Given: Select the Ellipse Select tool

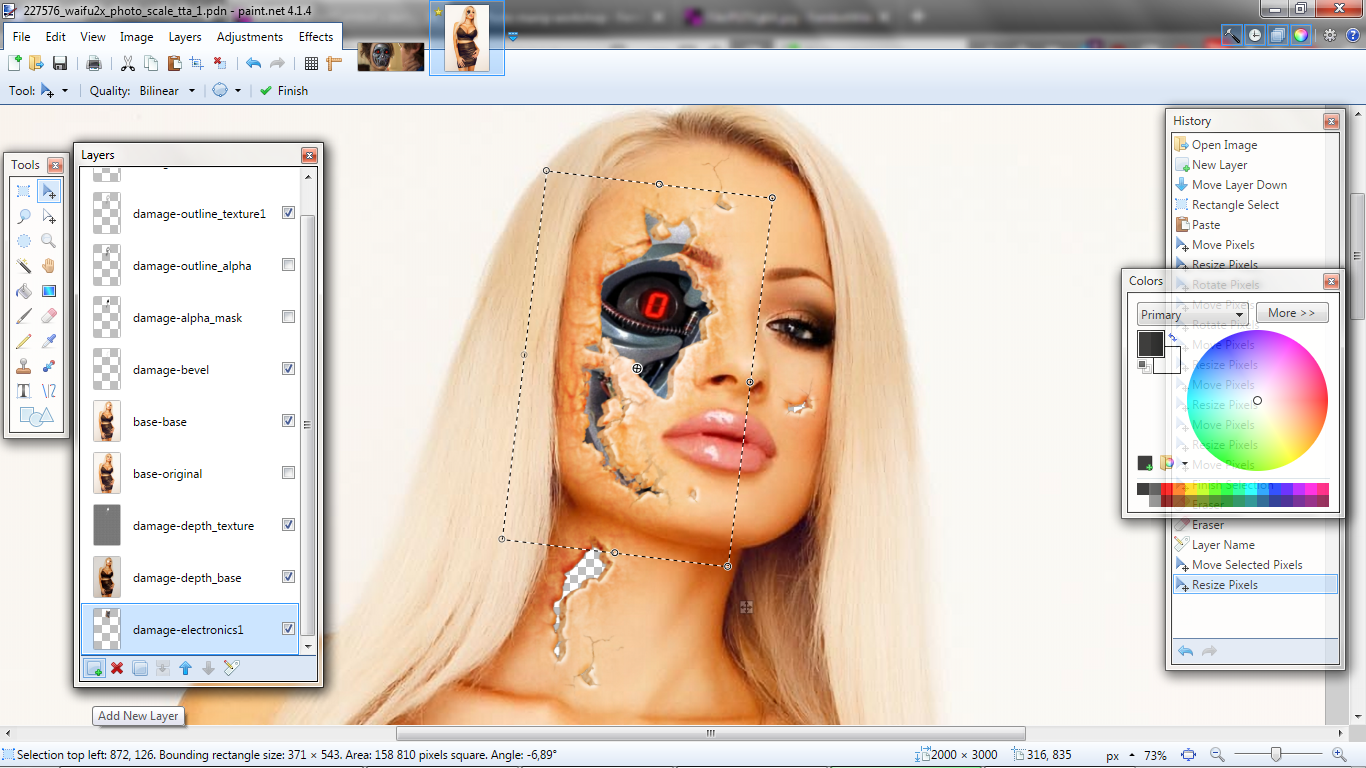Looking at the screenshot, I should coord(24,241).
